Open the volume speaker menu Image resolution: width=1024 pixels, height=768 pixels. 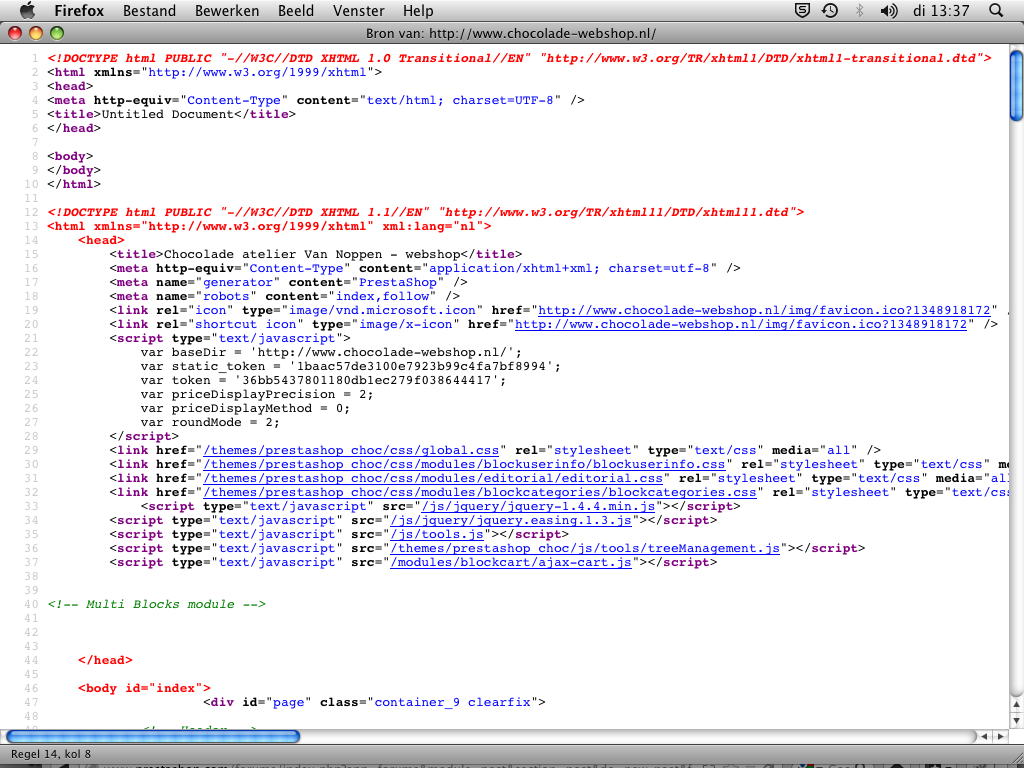[889, 10]
